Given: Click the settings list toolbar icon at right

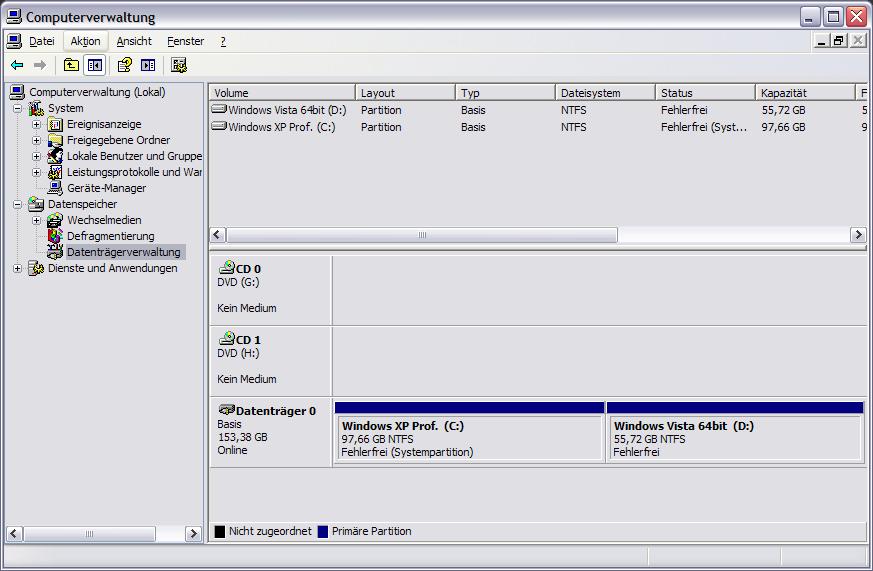Looking at the screenshot, I should click(179, 65).
